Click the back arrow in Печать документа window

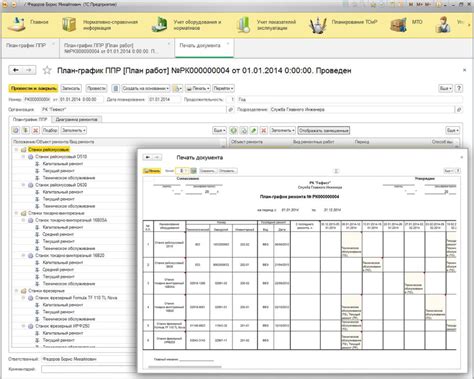pyautogui.click(x=147, y=157)
